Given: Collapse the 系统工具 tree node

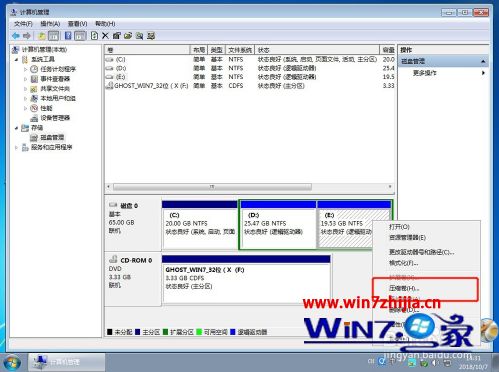Looking at the screenshot, I should pyautogui.click(x=16, y=59).
